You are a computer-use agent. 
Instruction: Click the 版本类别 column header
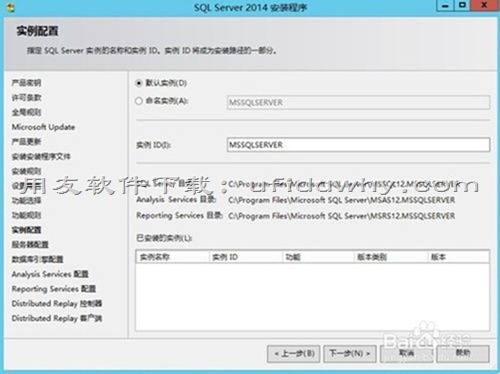tap(391, 257)
